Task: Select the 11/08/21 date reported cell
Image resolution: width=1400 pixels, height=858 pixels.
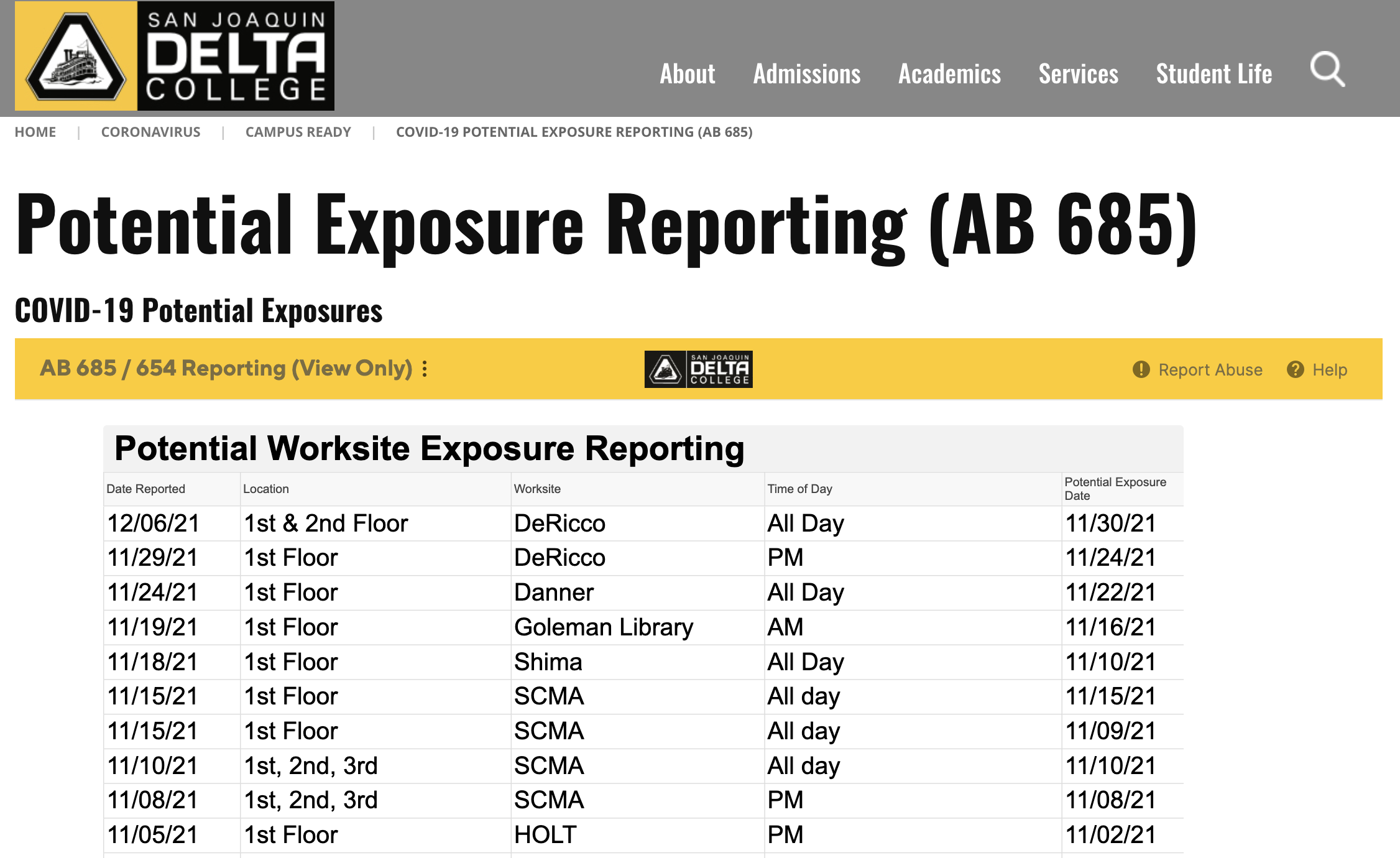Action: pos(172,800)
